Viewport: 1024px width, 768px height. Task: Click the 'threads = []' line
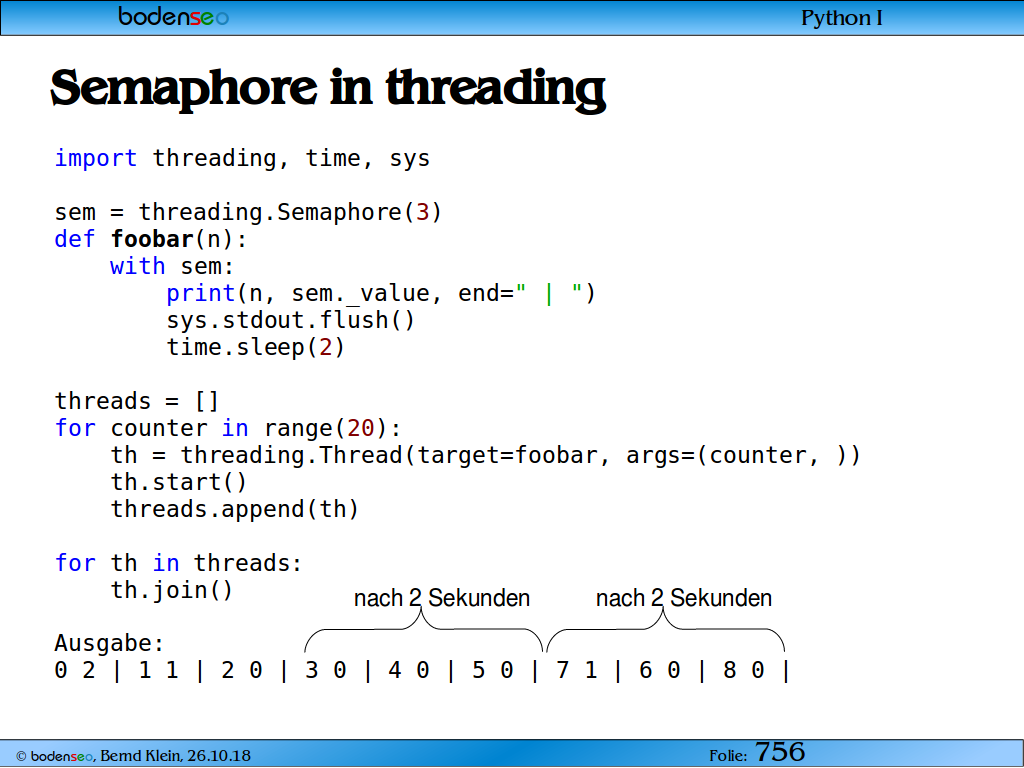pos(136,401)
